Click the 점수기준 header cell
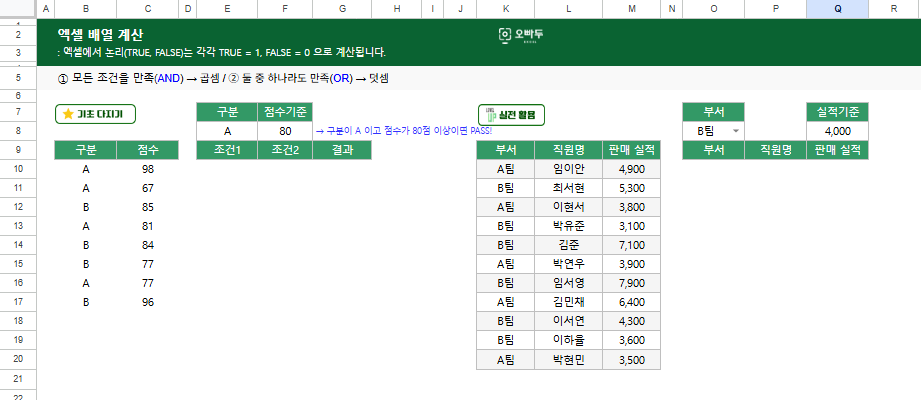This screenshot has width=921, height=400. (285, 112)
